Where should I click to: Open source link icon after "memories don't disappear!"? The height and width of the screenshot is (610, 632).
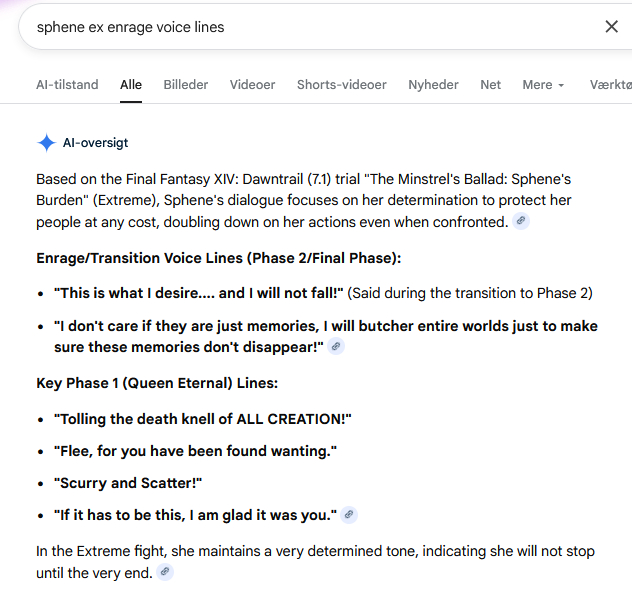point(336,346)
